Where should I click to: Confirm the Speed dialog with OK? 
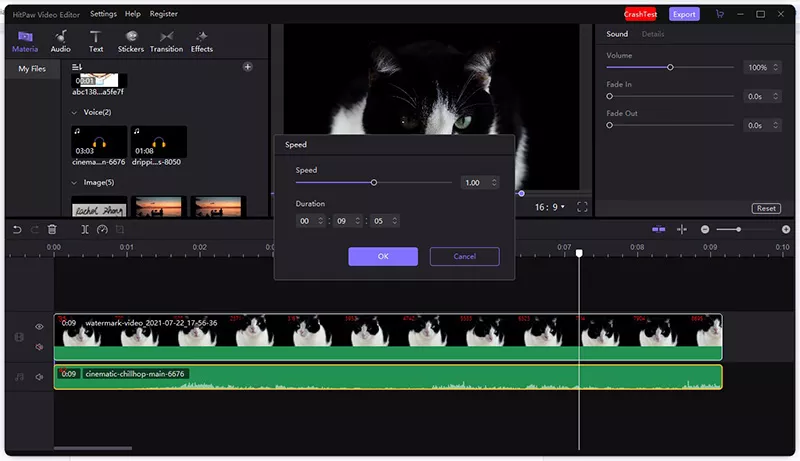[383, 256]
